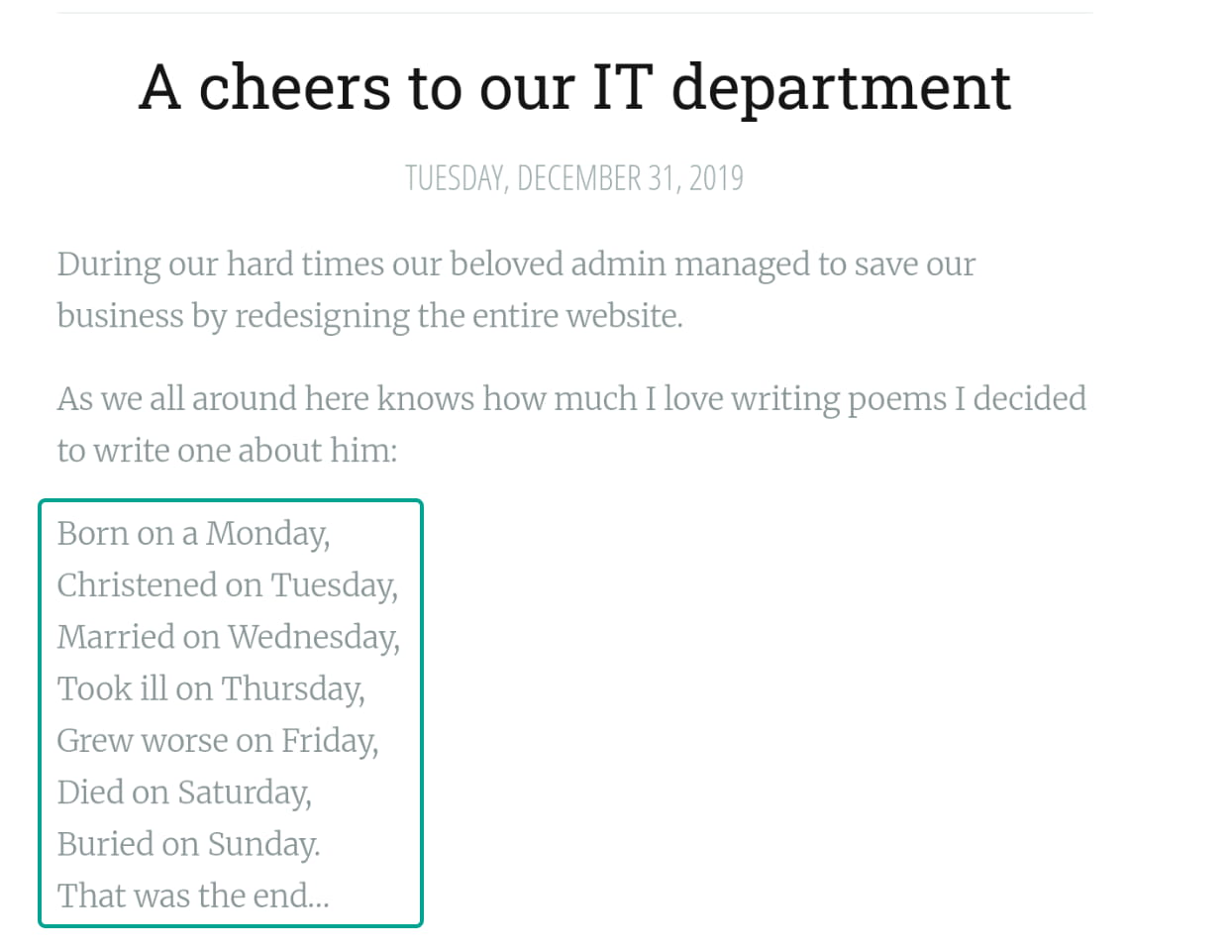The height and width of the screenshot is (952, 1232).
Task: Click the text "to write one about him:"
Action: [227, 451]
